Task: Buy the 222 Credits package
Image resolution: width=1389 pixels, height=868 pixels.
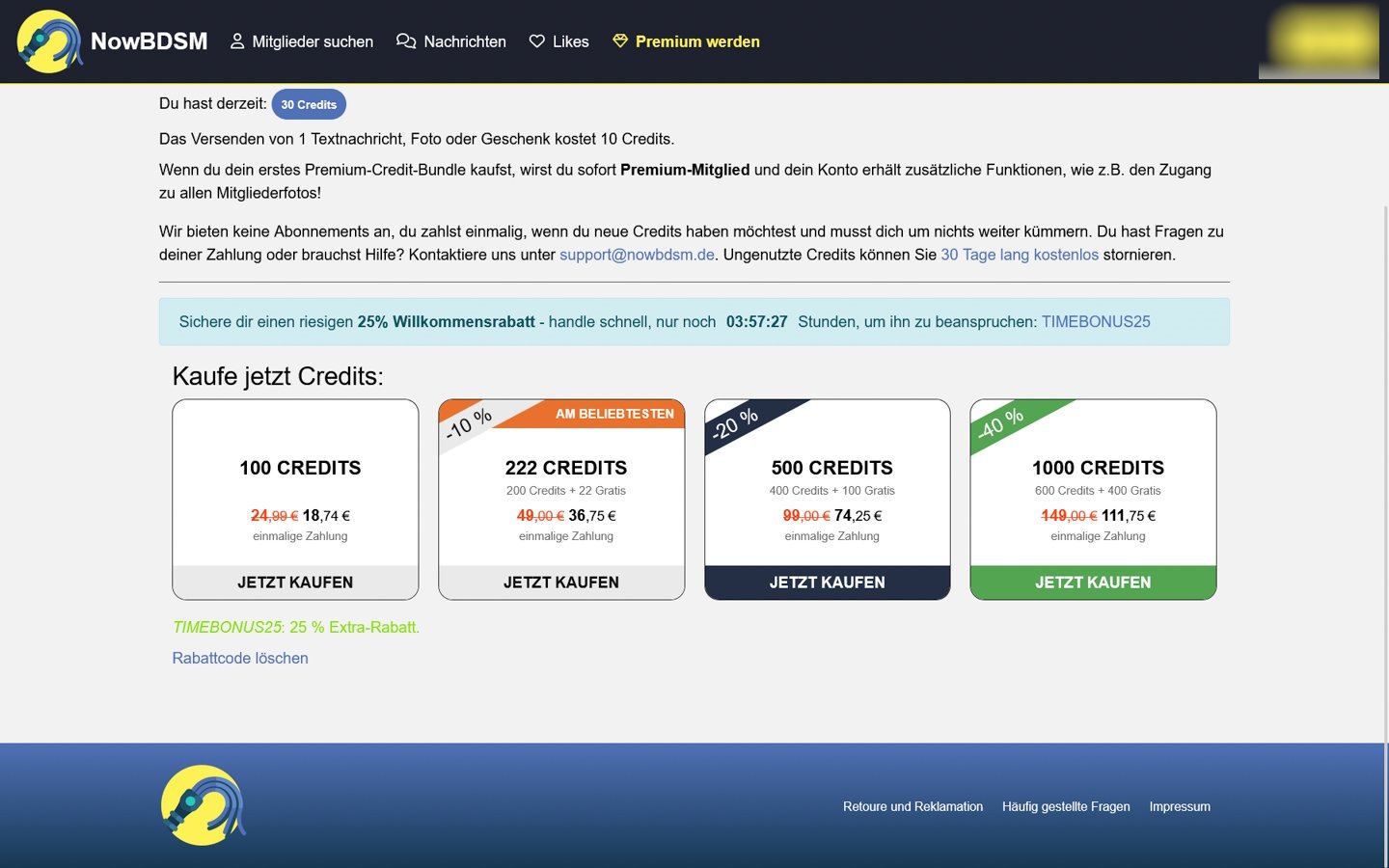Action: [561, 583]
